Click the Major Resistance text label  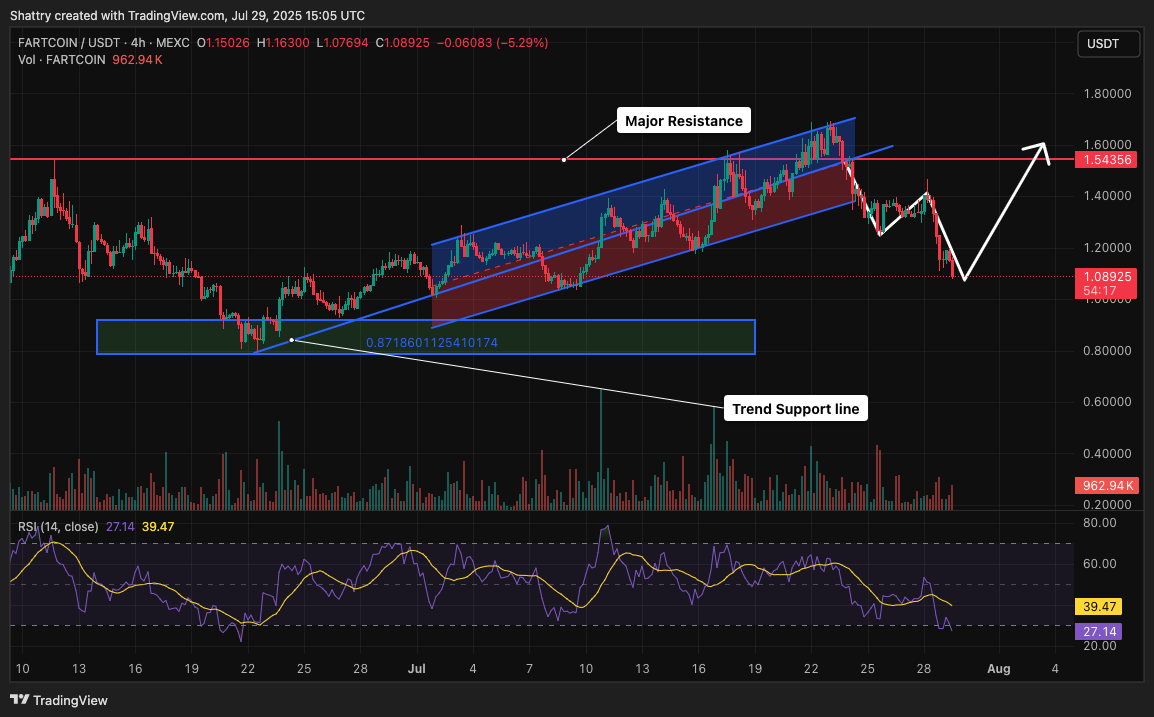tap(683, 121)
